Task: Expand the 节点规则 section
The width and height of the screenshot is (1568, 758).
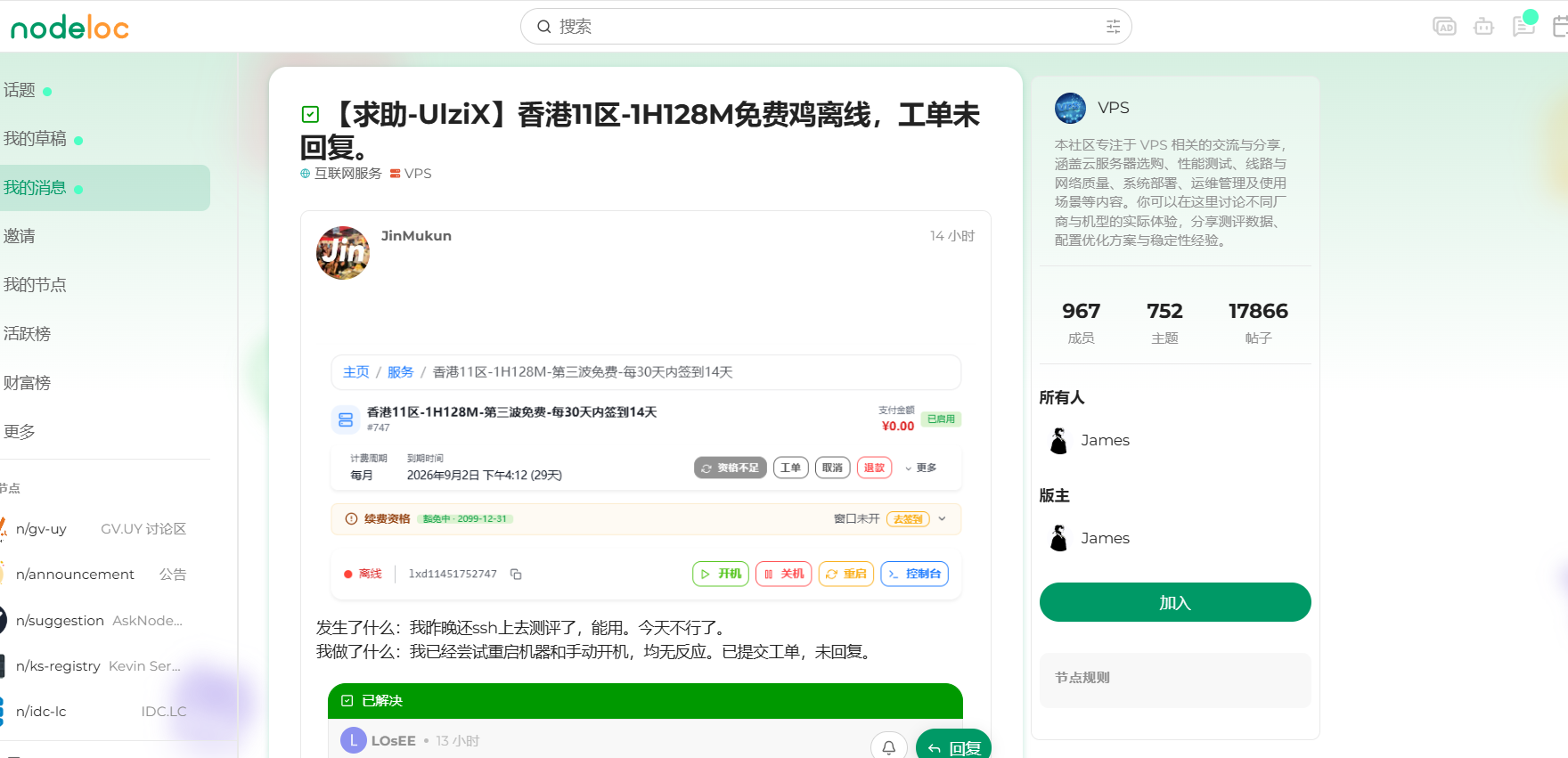Action: pyautogui.click(x=1175, y=680)
